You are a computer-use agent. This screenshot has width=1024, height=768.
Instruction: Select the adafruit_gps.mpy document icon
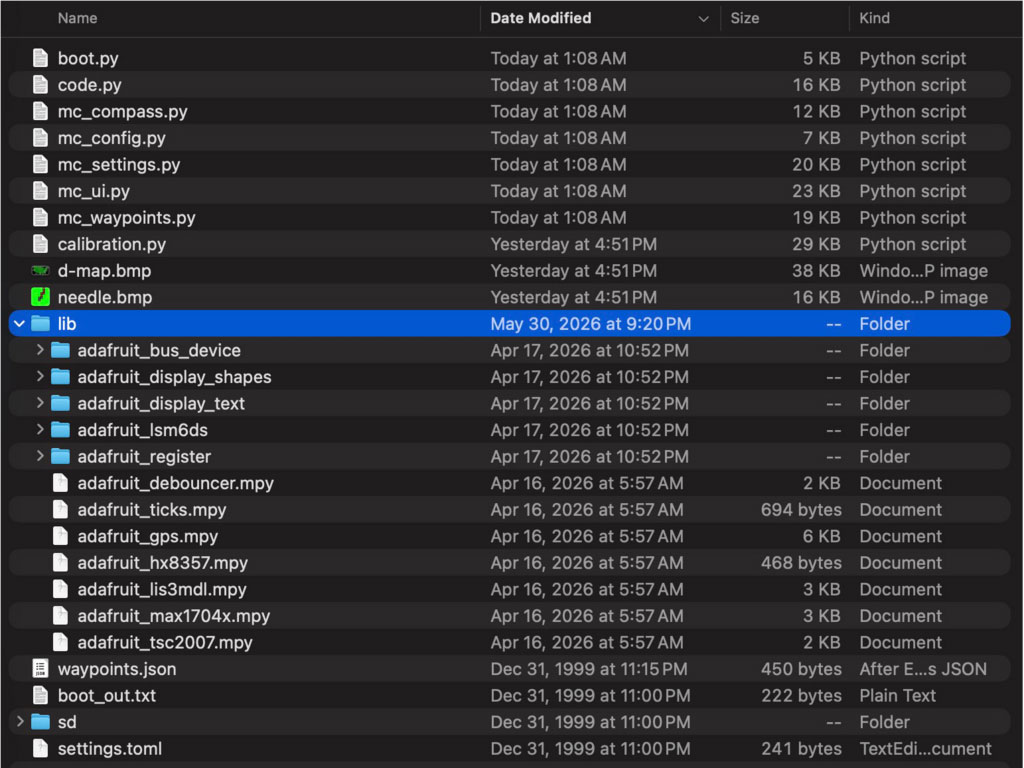[x=60, y=536]
